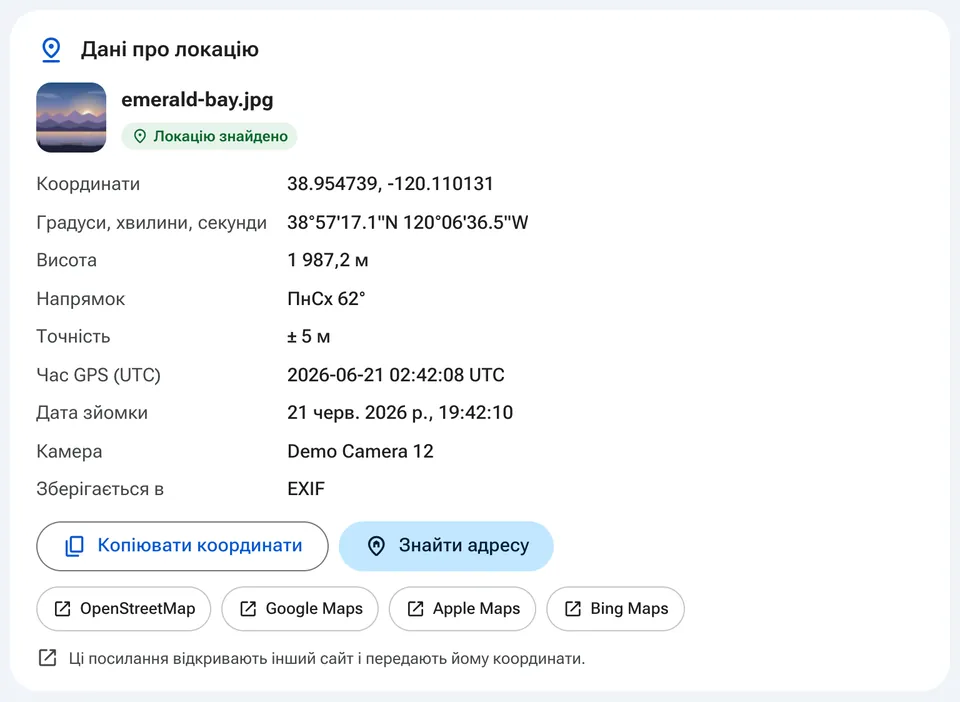Click the direction value ПнСх 62°
This screenshot has width=960, height=702.
click(326, 299)
